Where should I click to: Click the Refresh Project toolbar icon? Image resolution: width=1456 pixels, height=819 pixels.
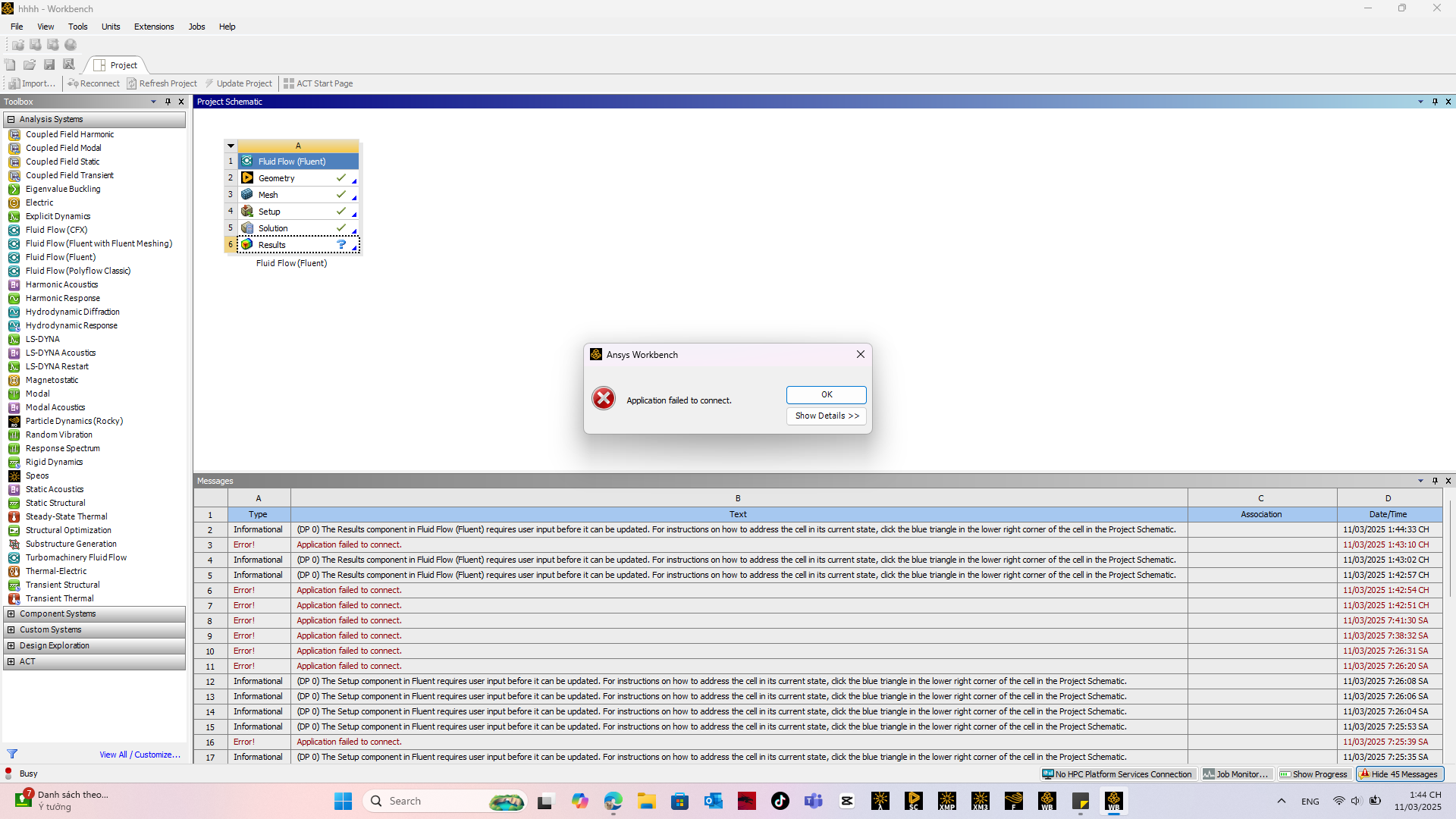[132, 83]
